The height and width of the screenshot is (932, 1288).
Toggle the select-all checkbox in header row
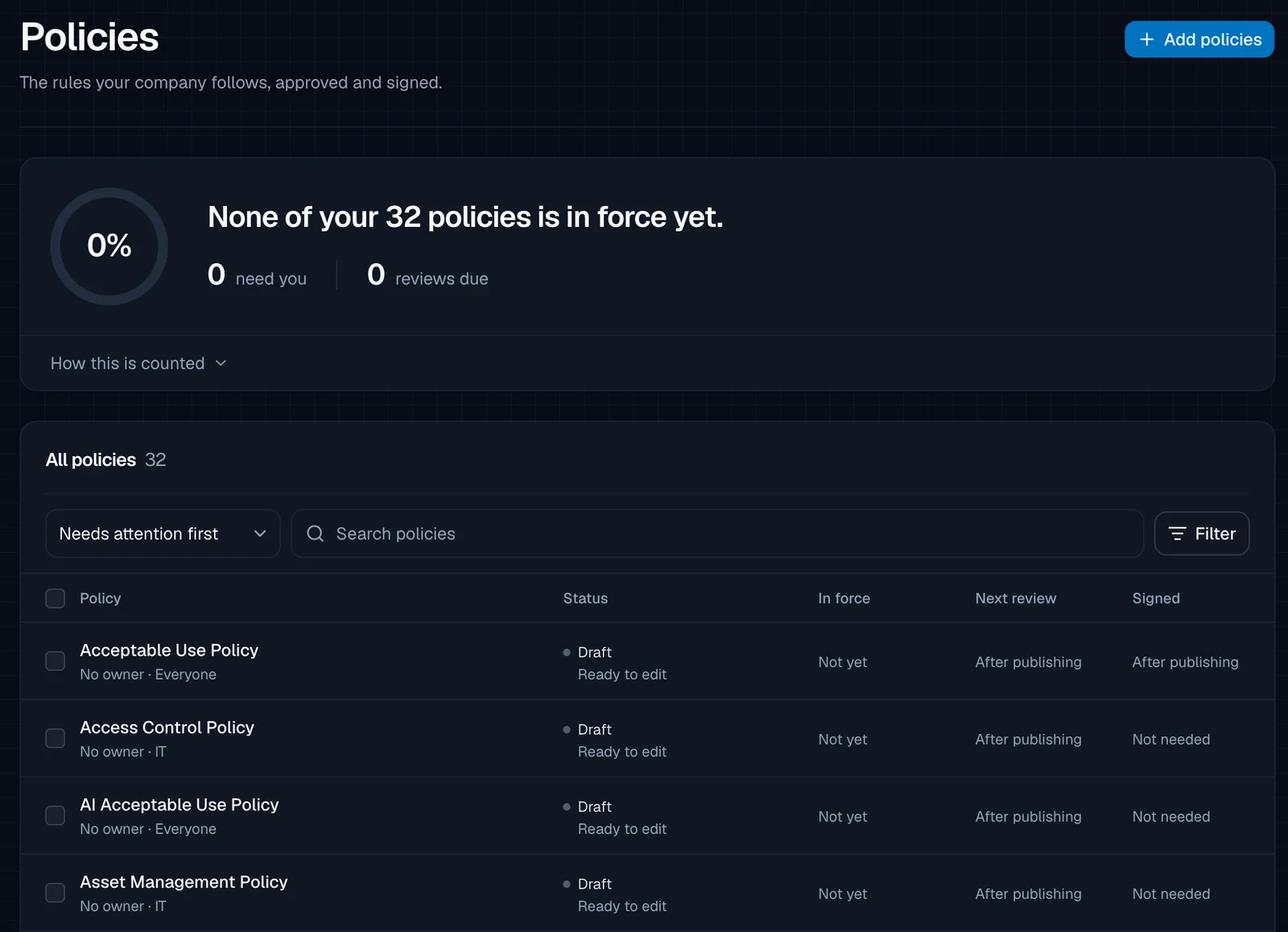(56, 598)
